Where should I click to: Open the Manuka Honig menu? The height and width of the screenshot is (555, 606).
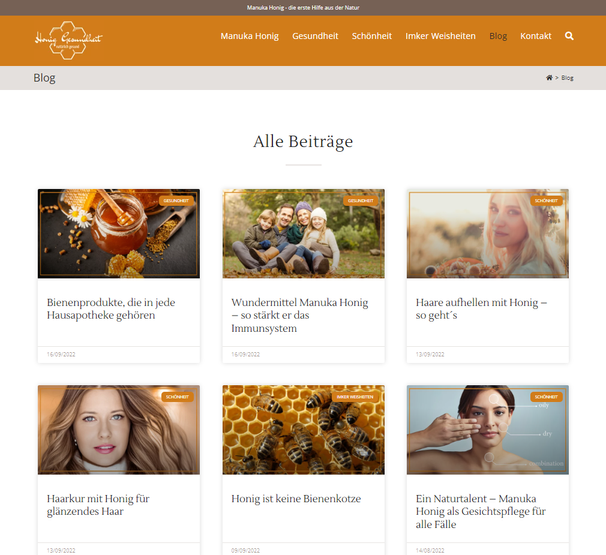point(249,36)
